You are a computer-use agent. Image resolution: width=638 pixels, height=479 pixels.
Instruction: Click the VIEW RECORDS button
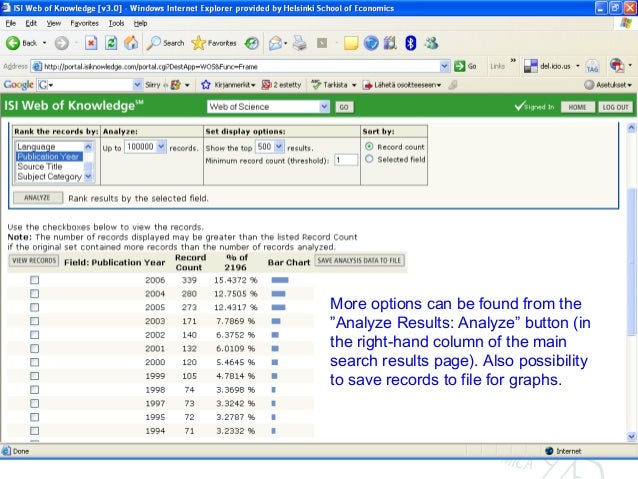(x=34, y=260)
